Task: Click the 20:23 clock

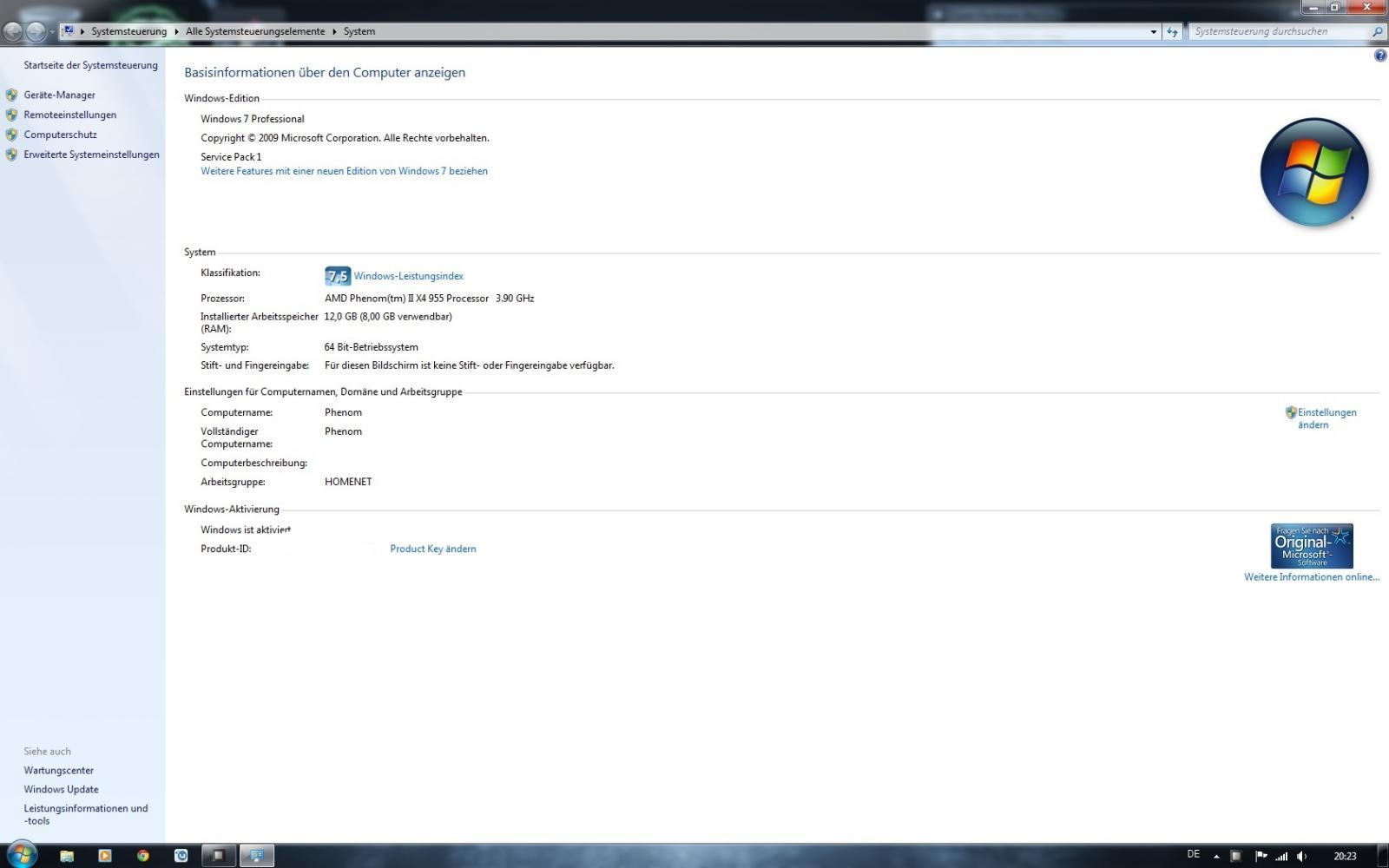Action: pyautogui.click(x=1345, y=857)
